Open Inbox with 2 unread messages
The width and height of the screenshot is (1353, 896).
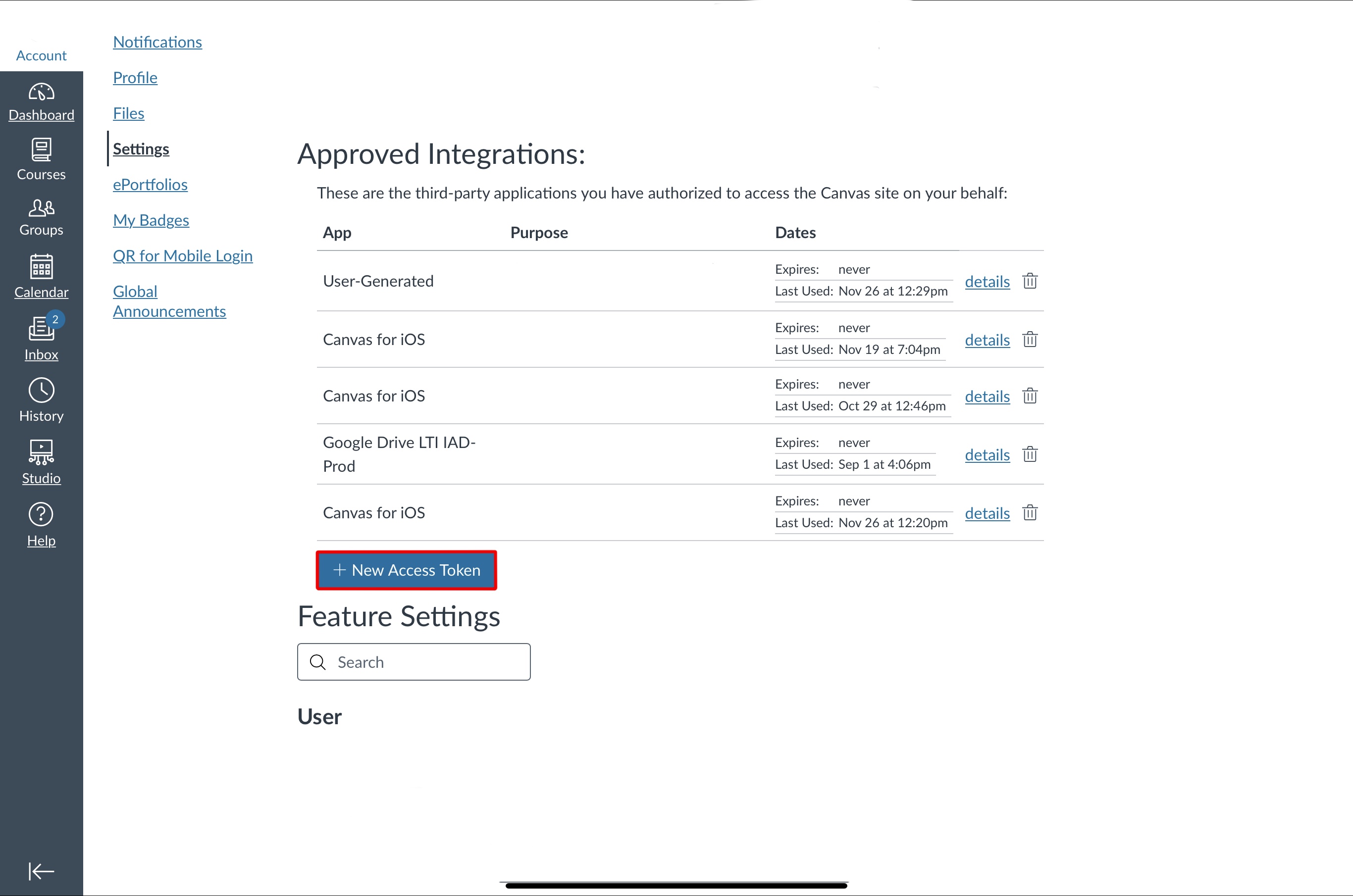pyautogui.click(x=41, y=338)
